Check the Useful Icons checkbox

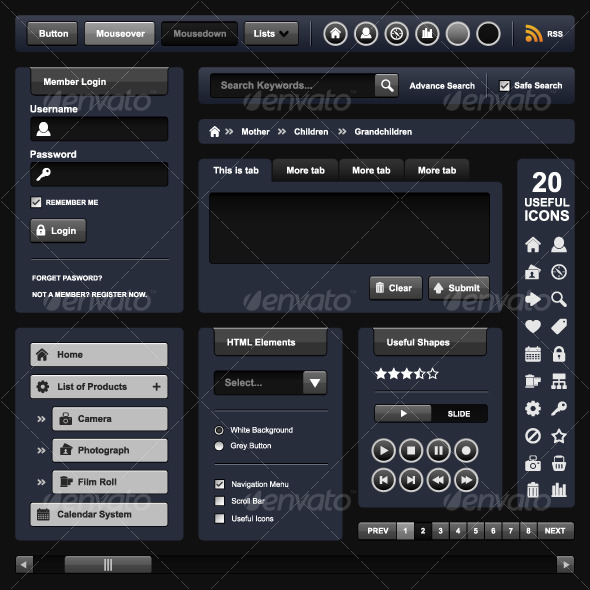click(219, 518)
